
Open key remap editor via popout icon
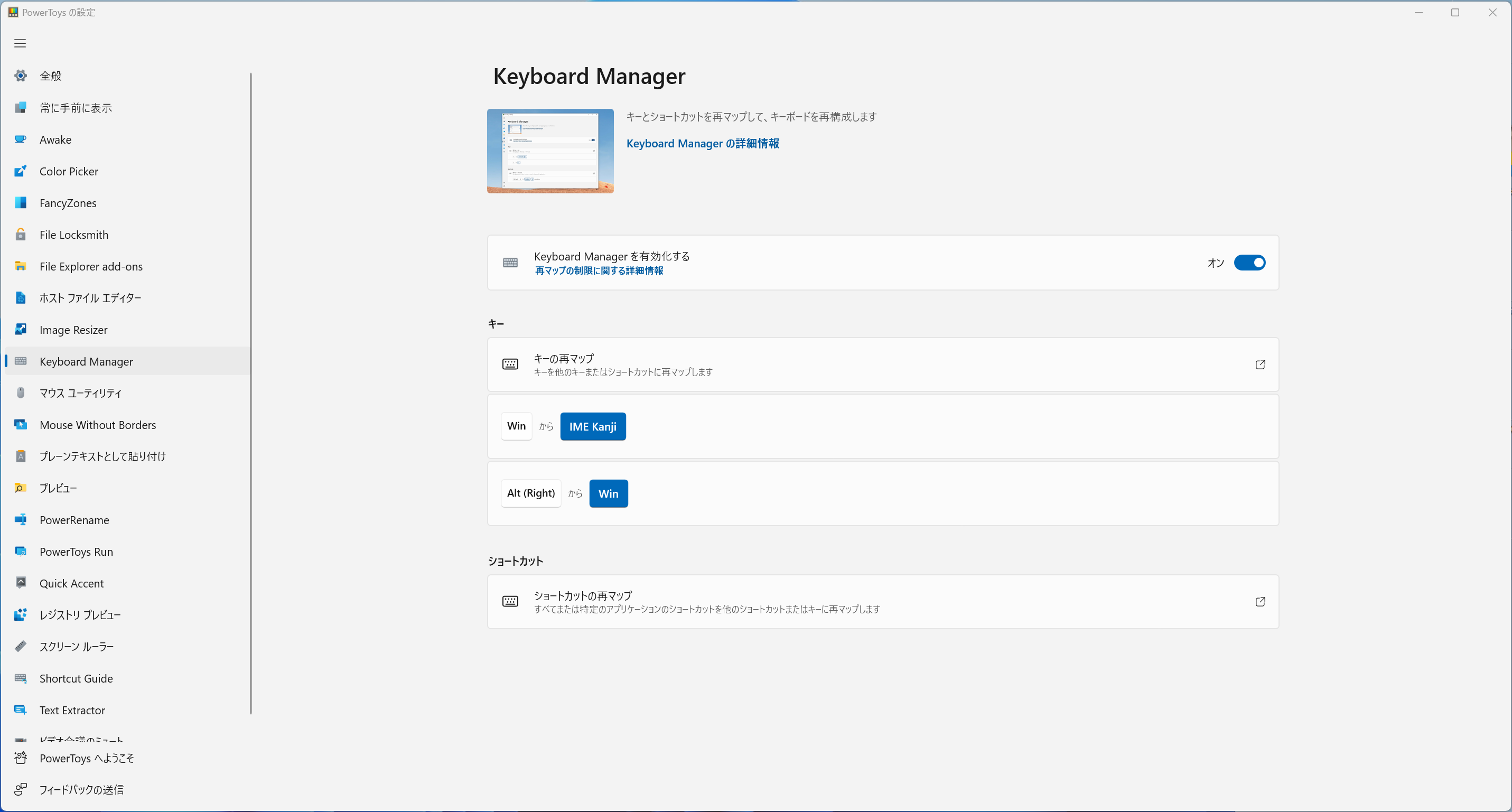[x=1259, y=365]
